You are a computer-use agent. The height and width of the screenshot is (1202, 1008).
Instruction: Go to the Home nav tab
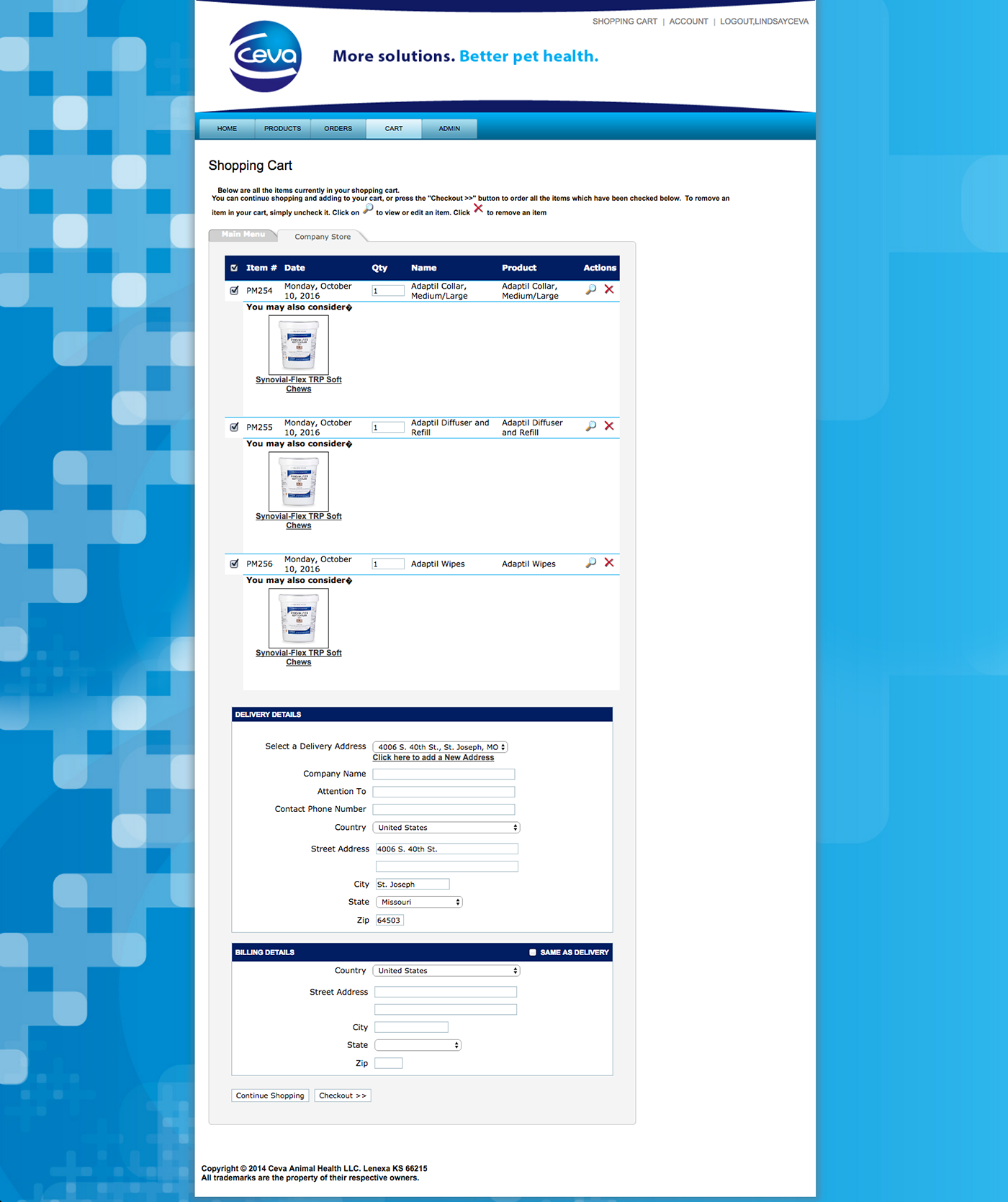[x=227, y=129]
